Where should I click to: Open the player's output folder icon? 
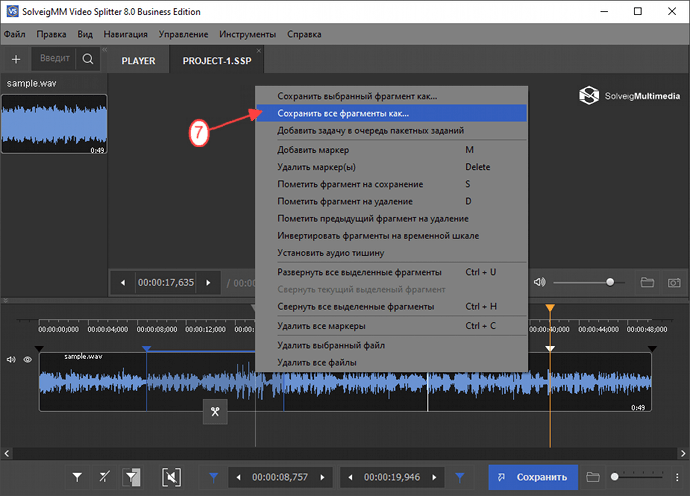pyautogui.click(x=647, y=282)
